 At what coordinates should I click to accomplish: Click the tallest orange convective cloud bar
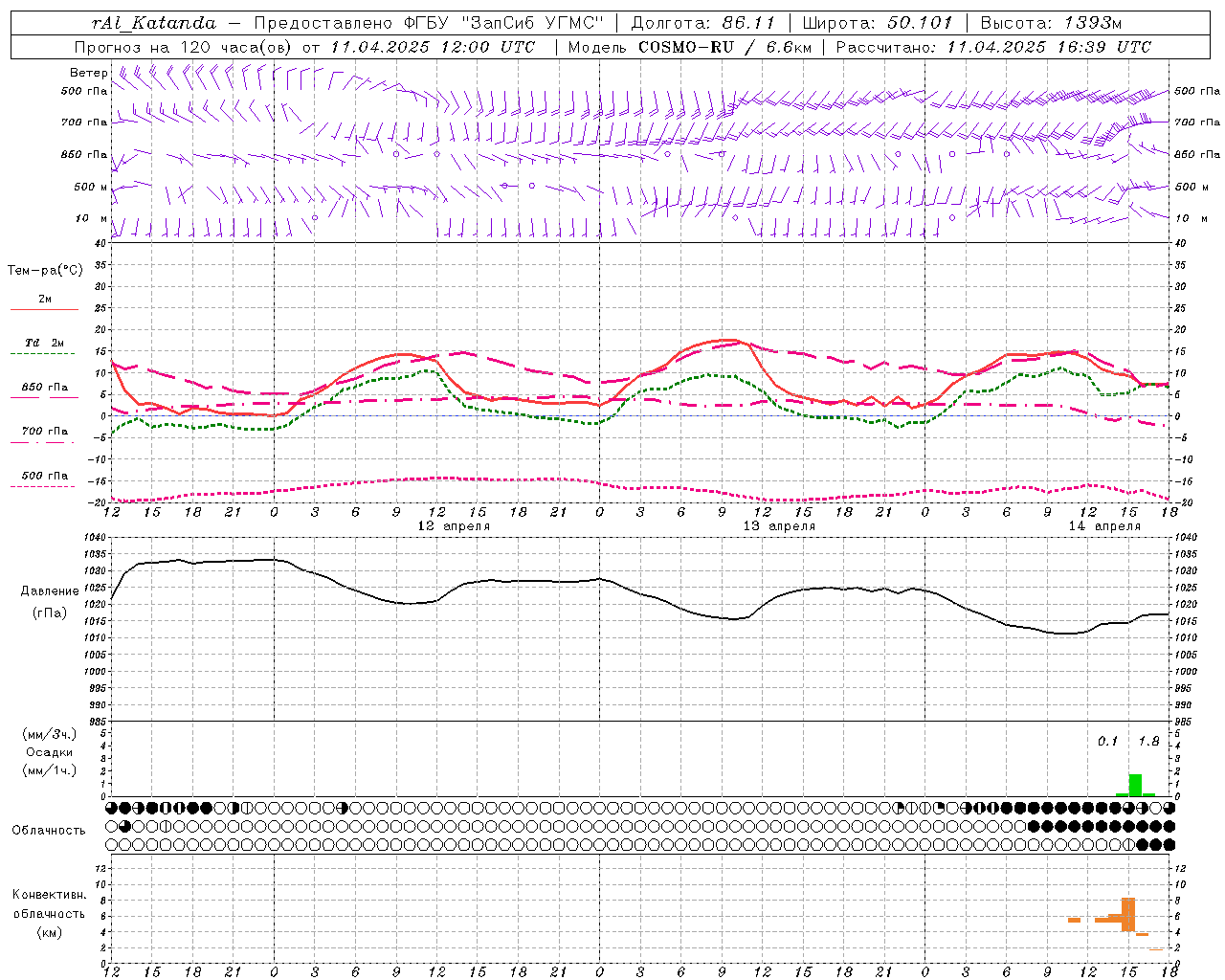(1128, 915)
